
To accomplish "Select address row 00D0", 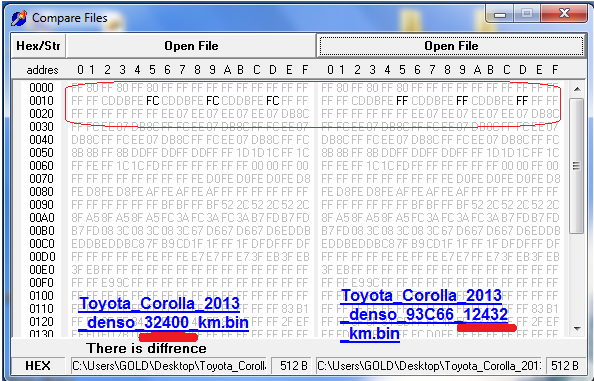I will 42,257.
